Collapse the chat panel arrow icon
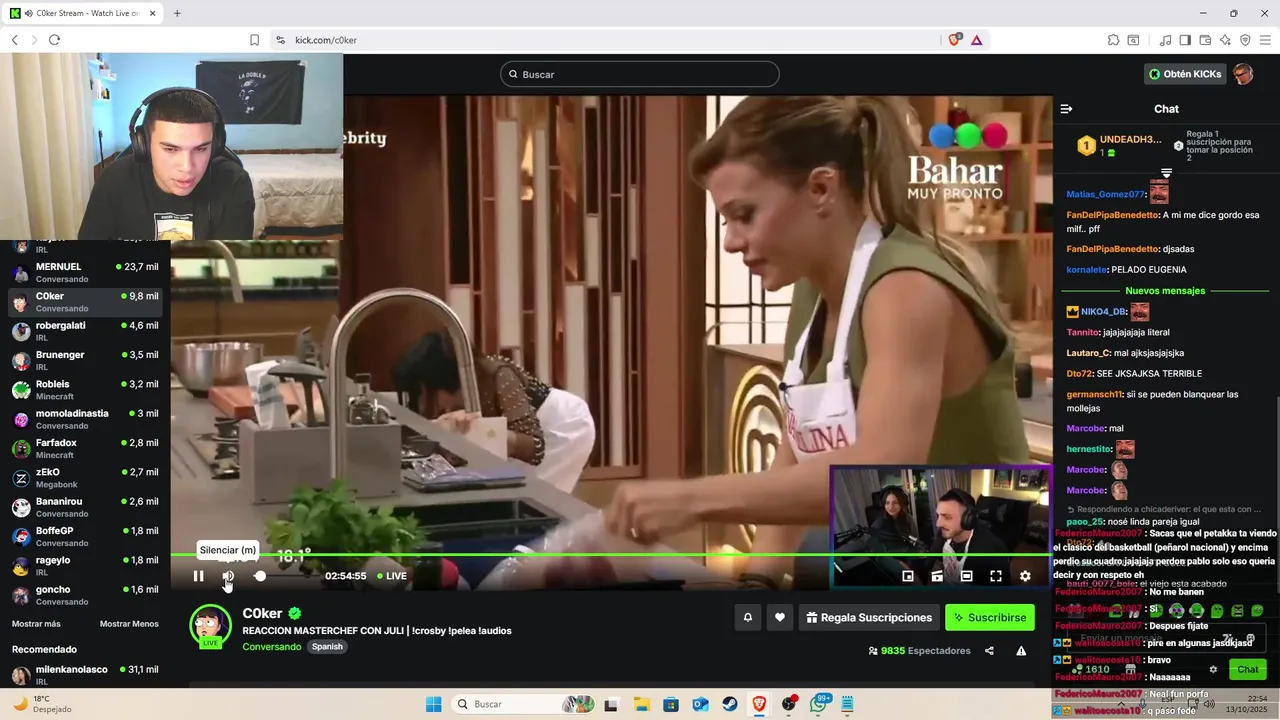Viewport: 1280px width, 720px height. pos(1066,109)
